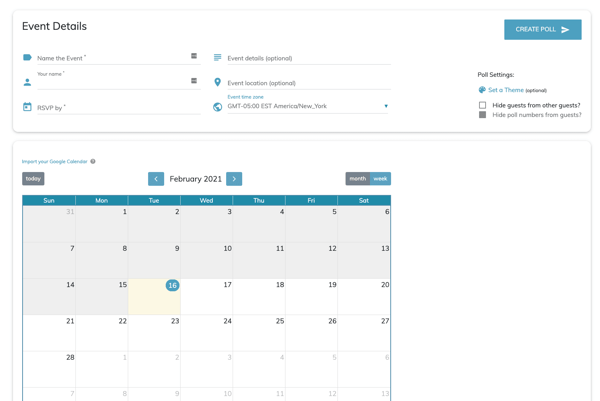This screenshot has width=600, height=401.
Task: Open the Event time zone dropdown
Action: tap(308, 106)
